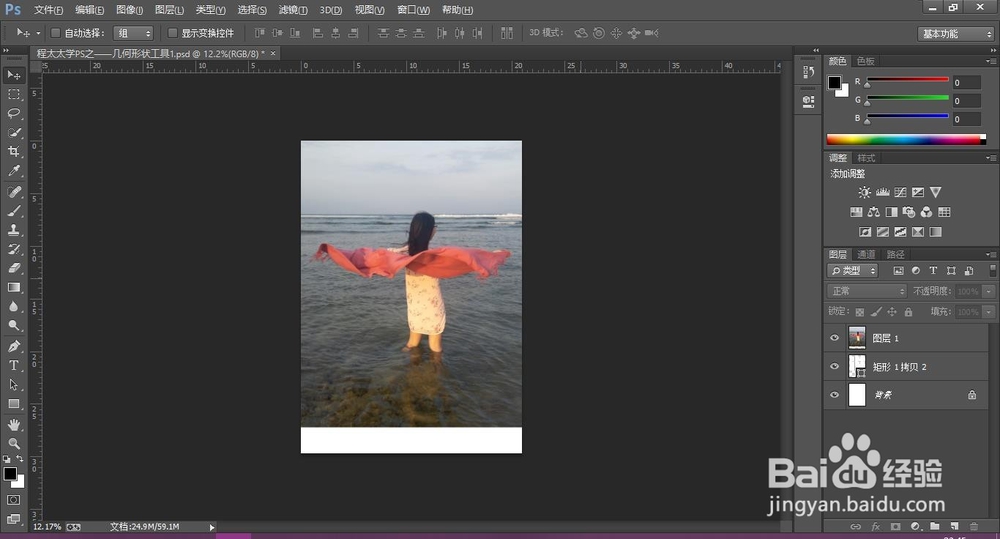
Task: Click the delete layer trash icon
Action: pyautogui.click(x=974, y=526)
